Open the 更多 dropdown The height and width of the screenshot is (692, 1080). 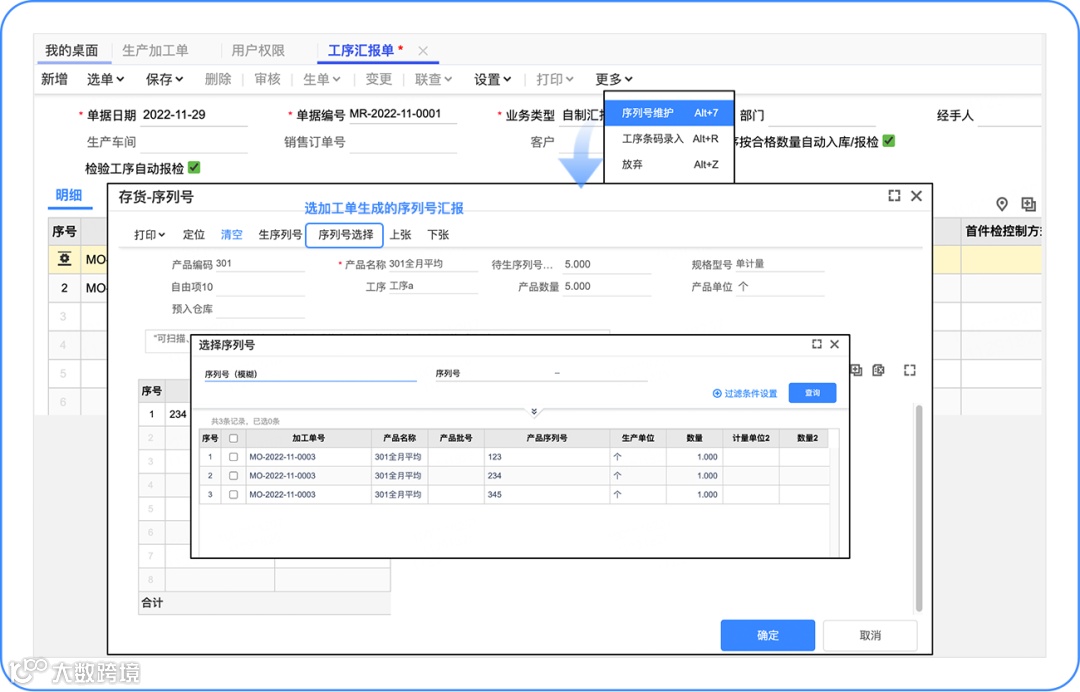(x=614, y=79)
